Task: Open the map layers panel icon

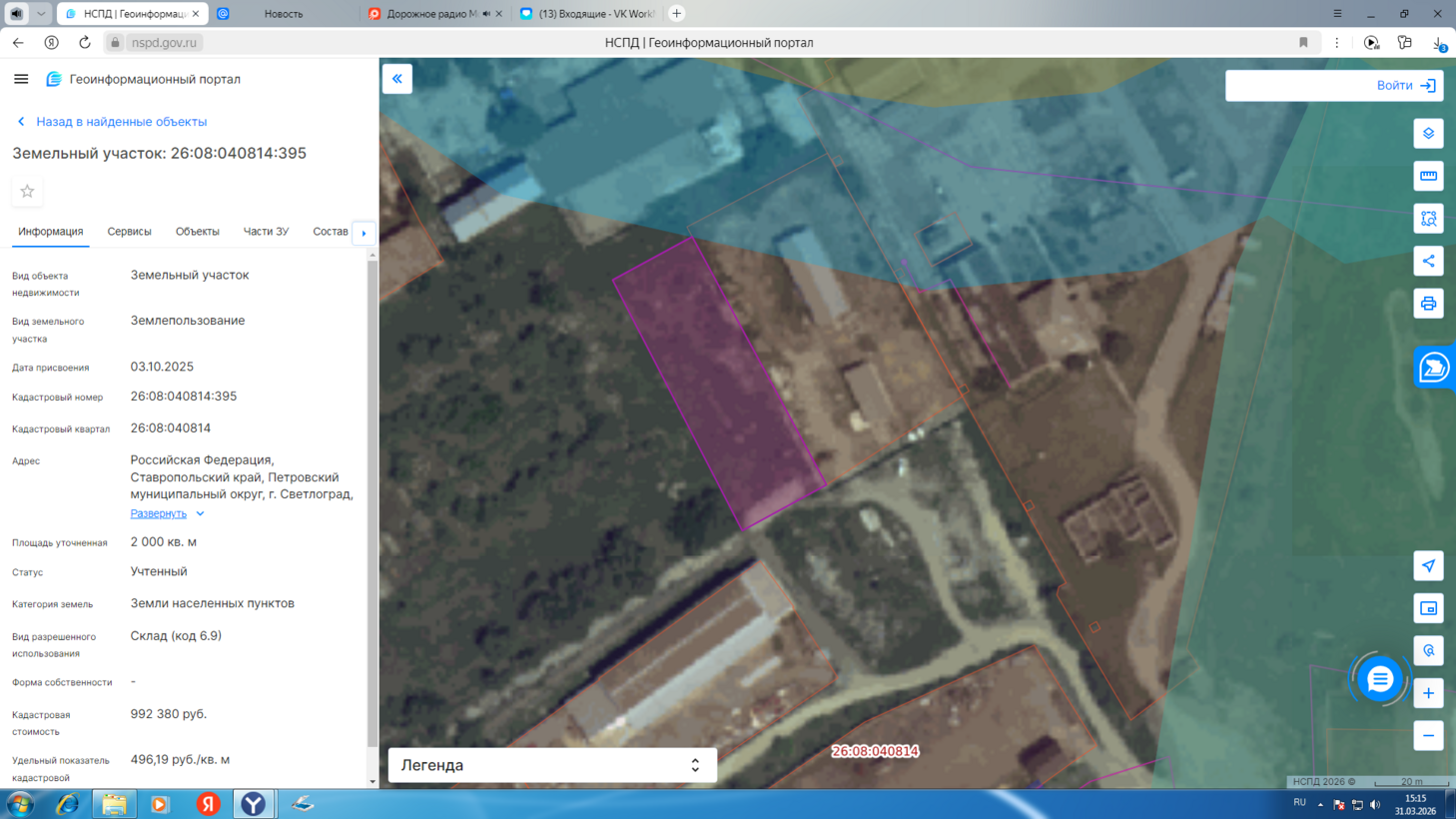Action: 1428,134
